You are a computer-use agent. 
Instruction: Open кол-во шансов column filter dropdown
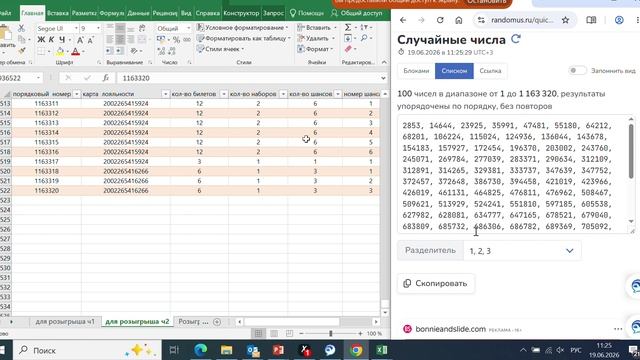(338, 94)
